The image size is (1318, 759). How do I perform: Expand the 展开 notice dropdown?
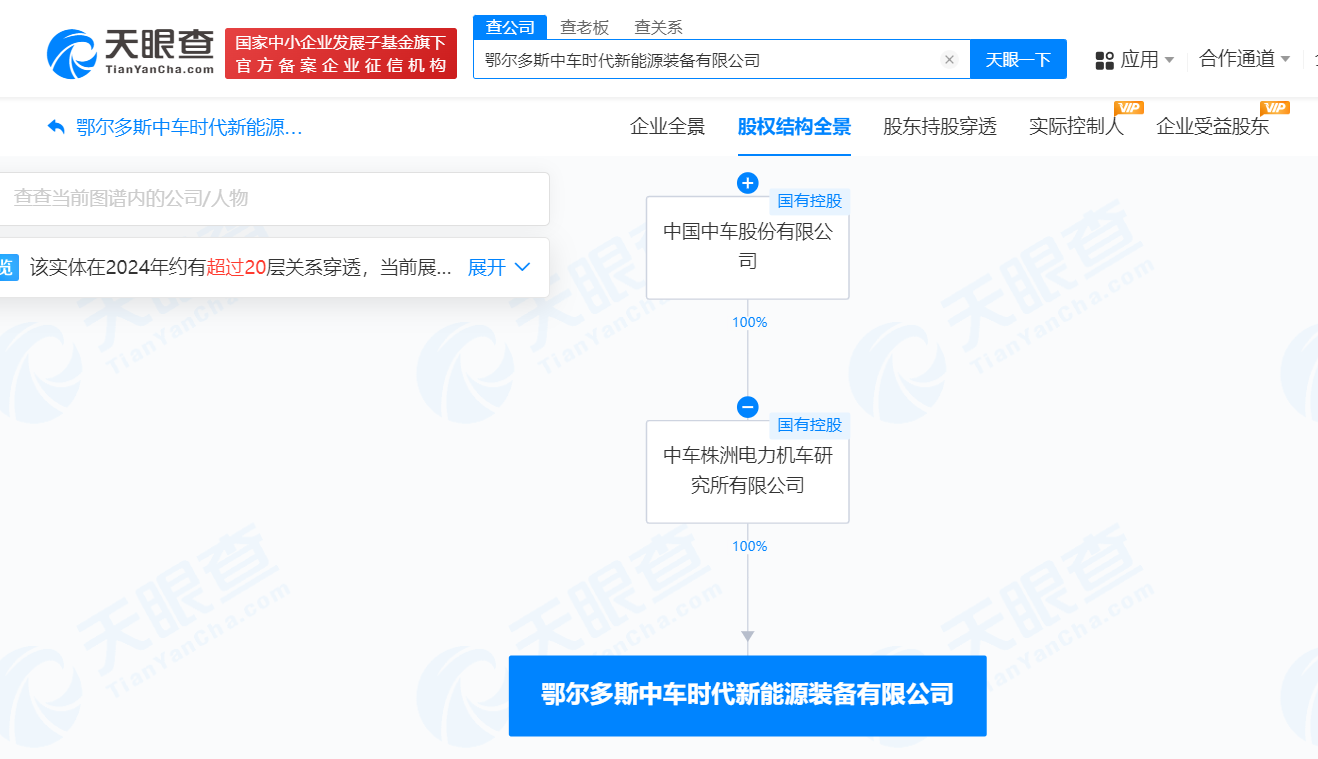click(499, 267)
